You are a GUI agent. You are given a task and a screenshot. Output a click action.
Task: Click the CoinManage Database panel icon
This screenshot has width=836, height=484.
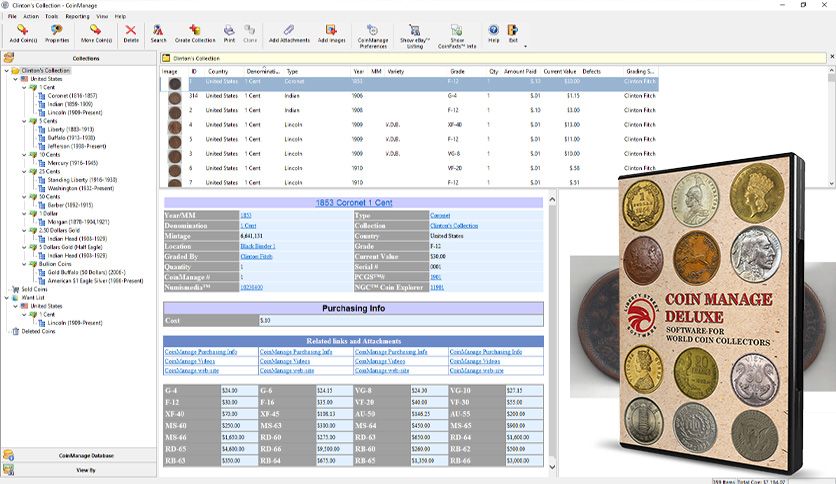point(9,455)
